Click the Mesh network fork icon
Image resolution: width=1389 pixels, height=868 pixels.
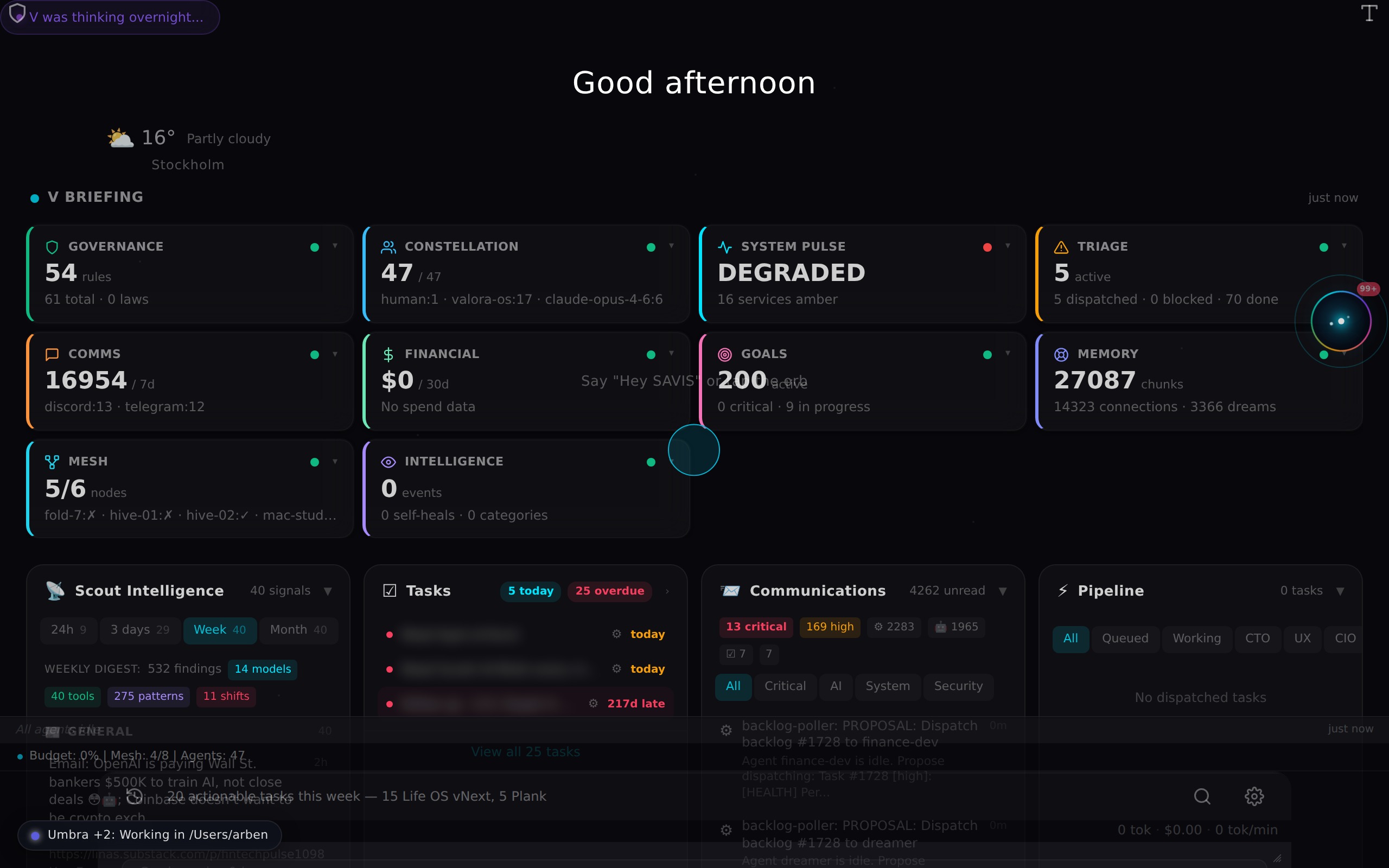pos(52,462)
